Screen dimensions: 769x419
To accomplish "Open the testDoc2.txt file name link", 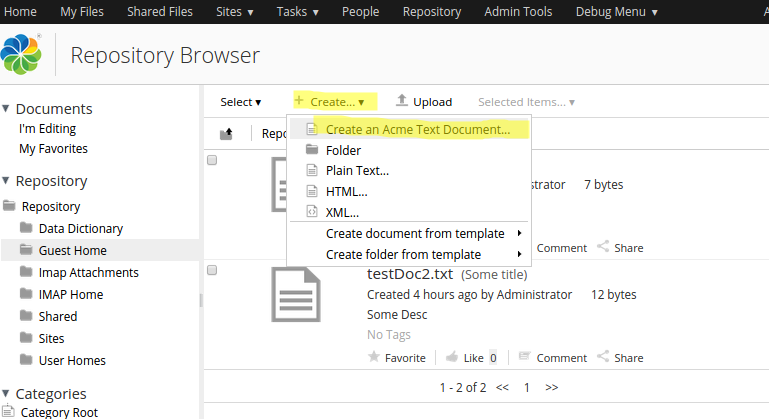I will (410, 274).
